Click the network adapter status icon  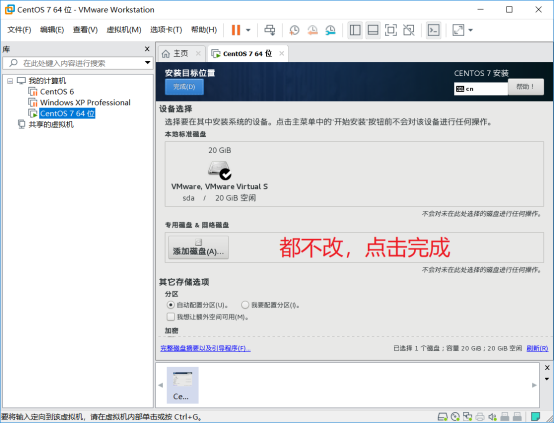click(x=467, y=417)
